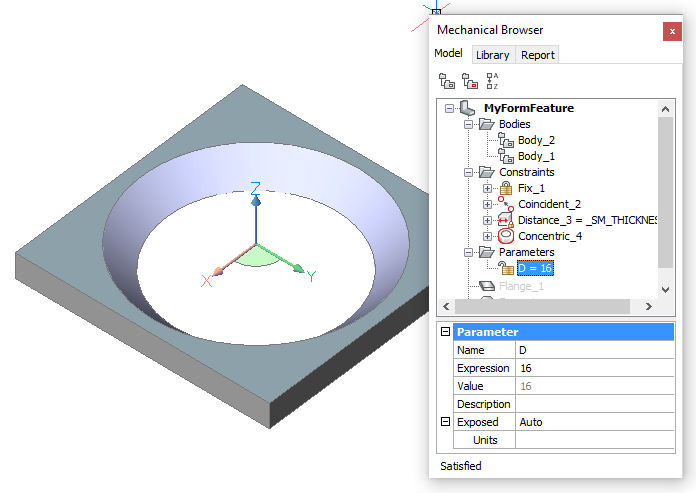Click the Exposed property value Auto
696x493 pixels.
point(594,422)
